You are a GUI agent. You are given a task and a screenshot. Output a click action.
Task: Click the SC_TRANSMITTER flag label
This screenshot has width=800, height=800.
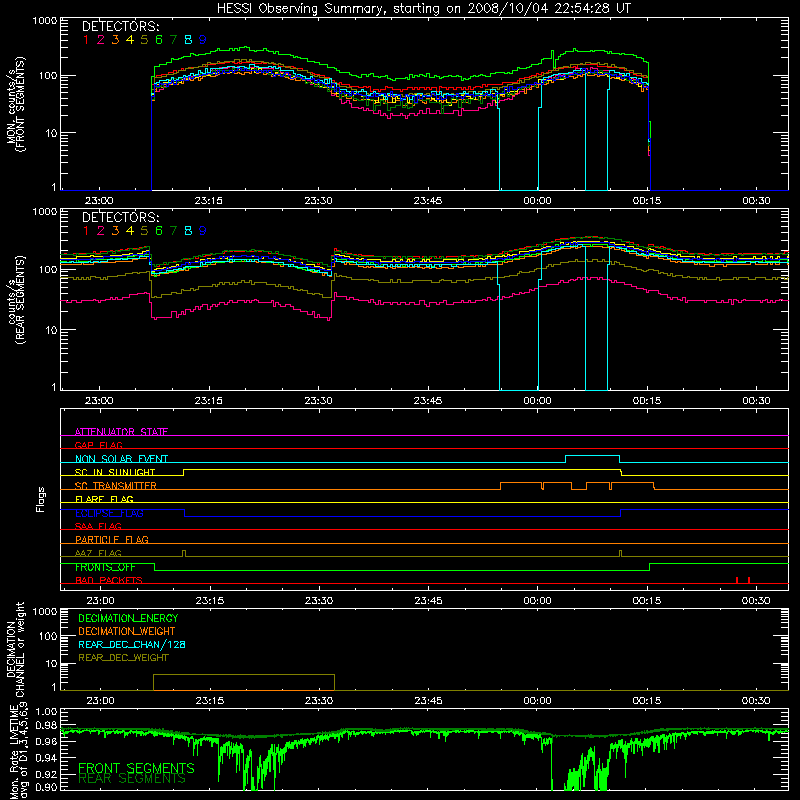115,485
